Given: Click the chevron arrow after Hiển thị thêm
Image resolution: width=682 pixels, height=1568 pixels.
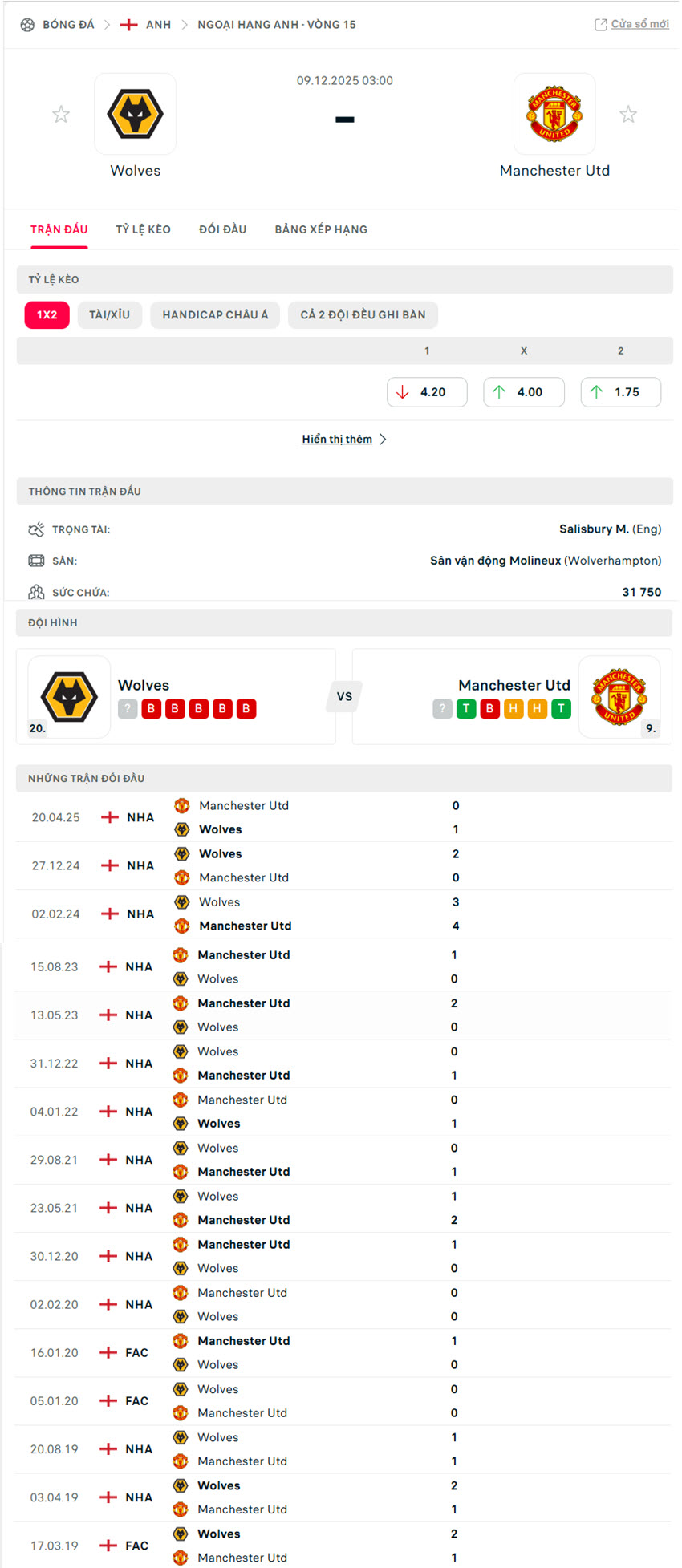Looking at the screenshot, I should pos(384,439).
